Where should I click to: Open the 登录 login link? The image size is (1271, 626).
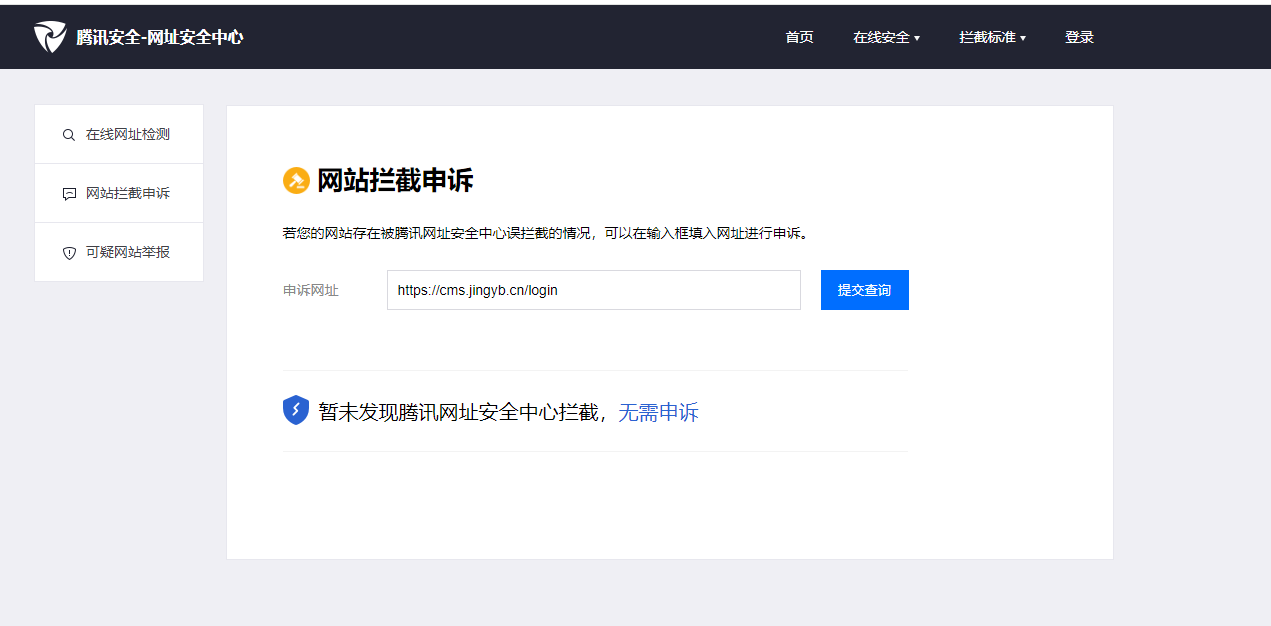click(x=1079, y=37)
